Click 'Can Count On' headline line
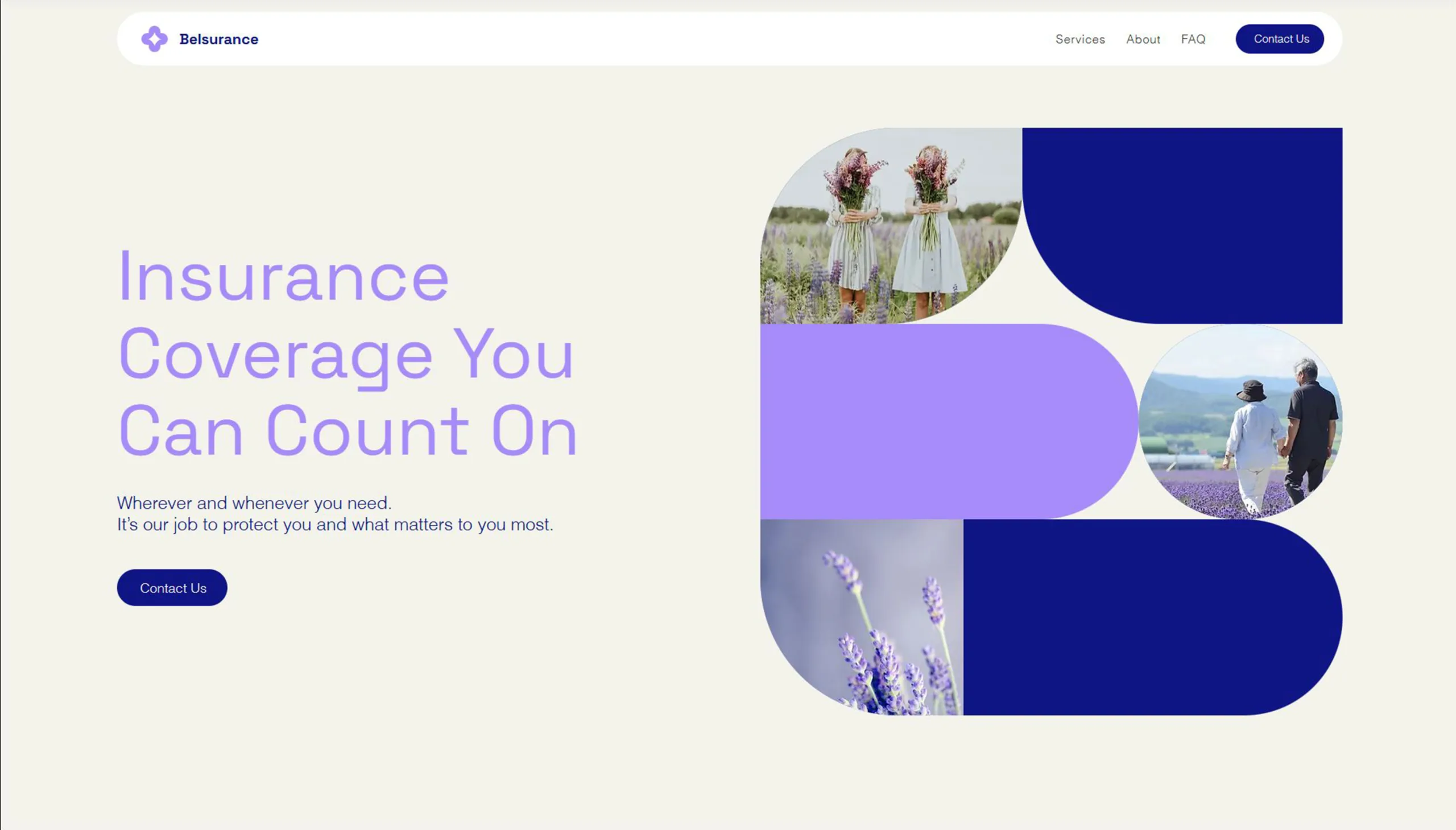Screen dimensions: 1456x830 pos(348,430)
